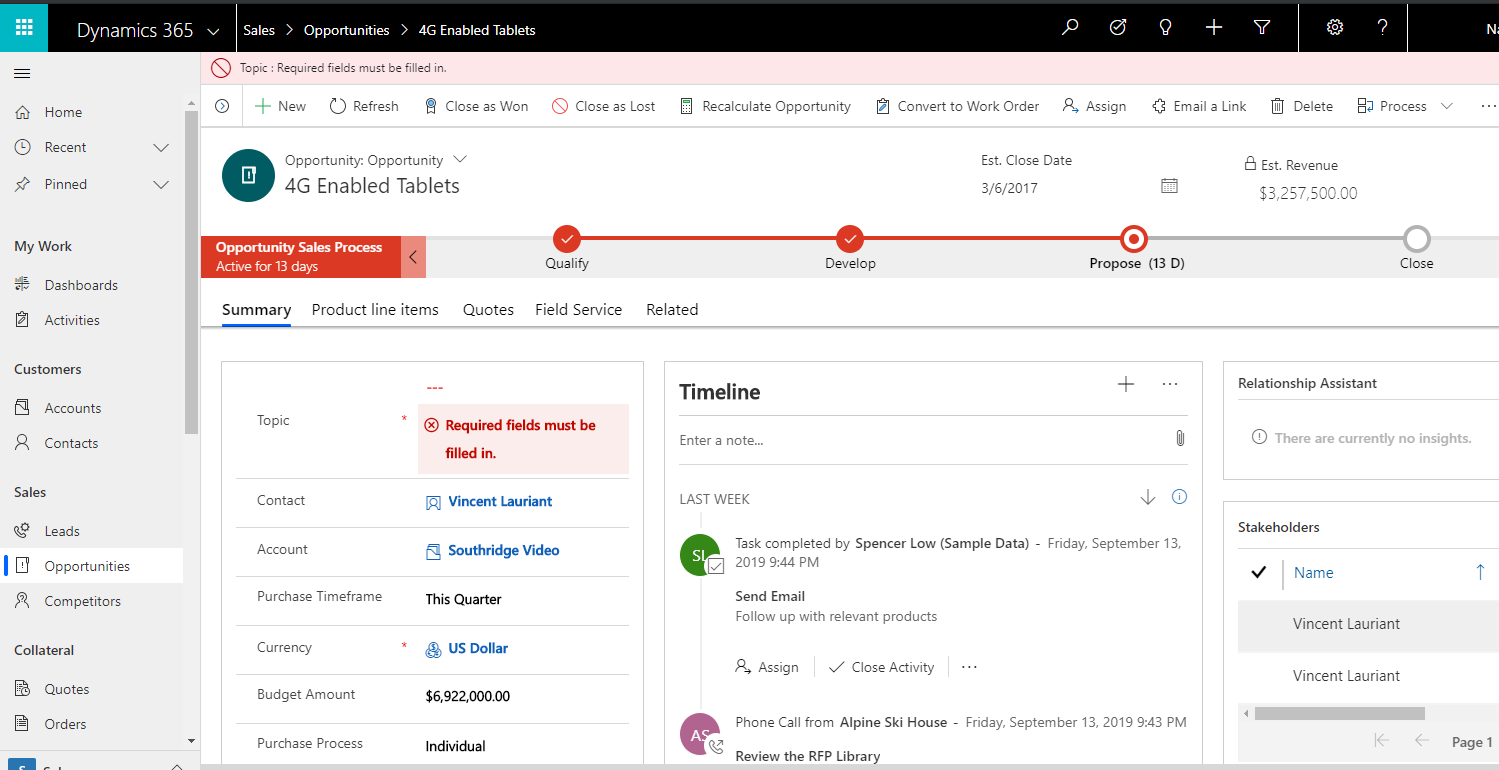Click Close as Lost command
This screenshot has width=1499, height=770.
[604, 106]
